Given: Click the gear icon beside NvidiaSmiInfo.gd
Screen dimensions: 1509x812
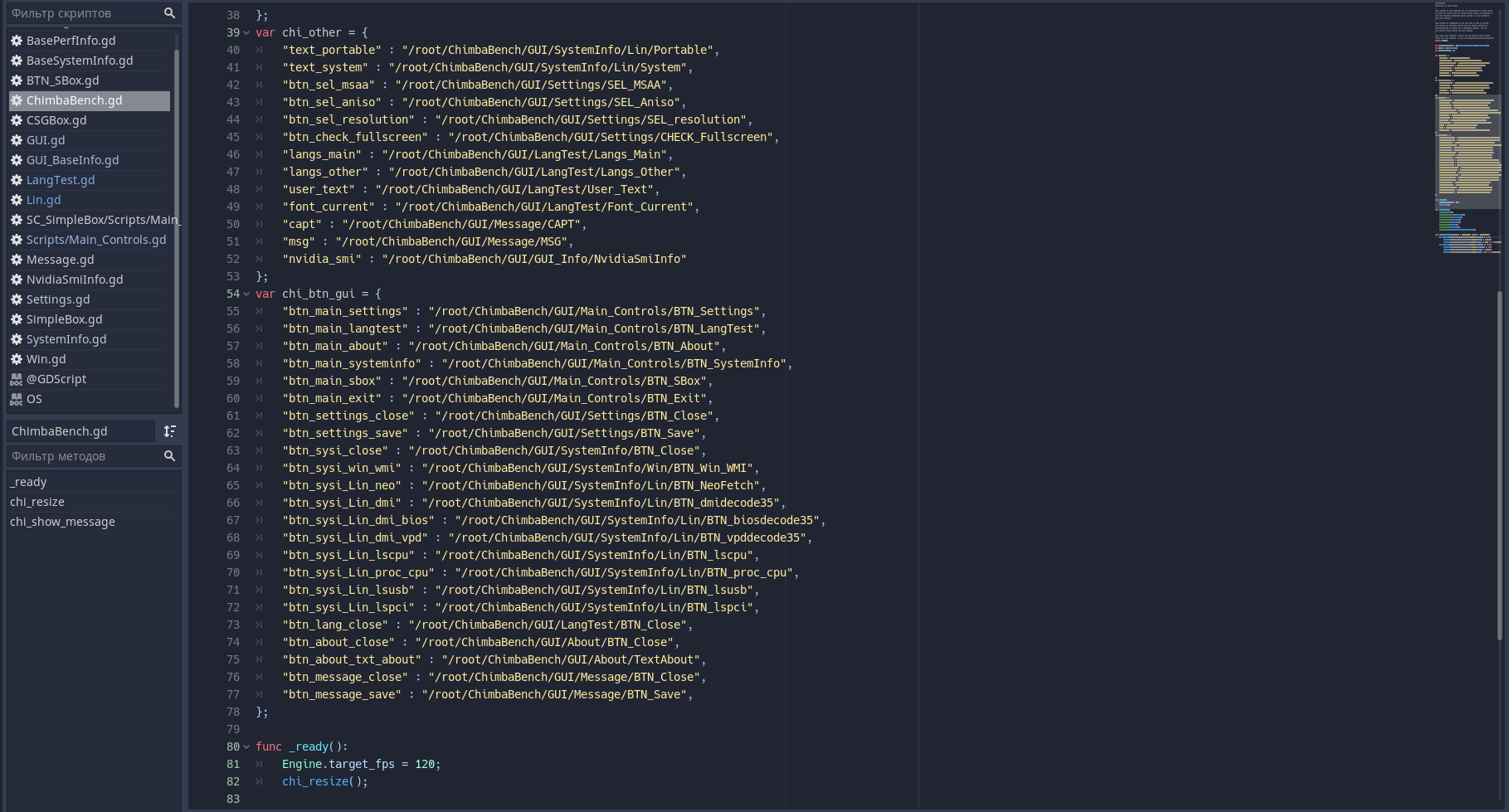Looking at the screenshot, I should (17, 280).
